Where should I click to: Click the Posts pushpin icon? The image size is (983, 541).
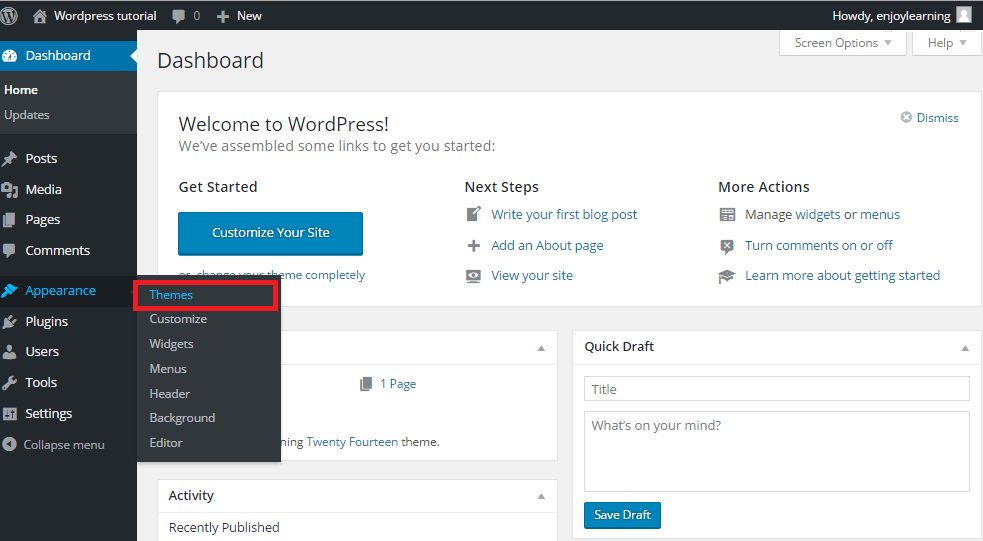[x=9, y=159]
